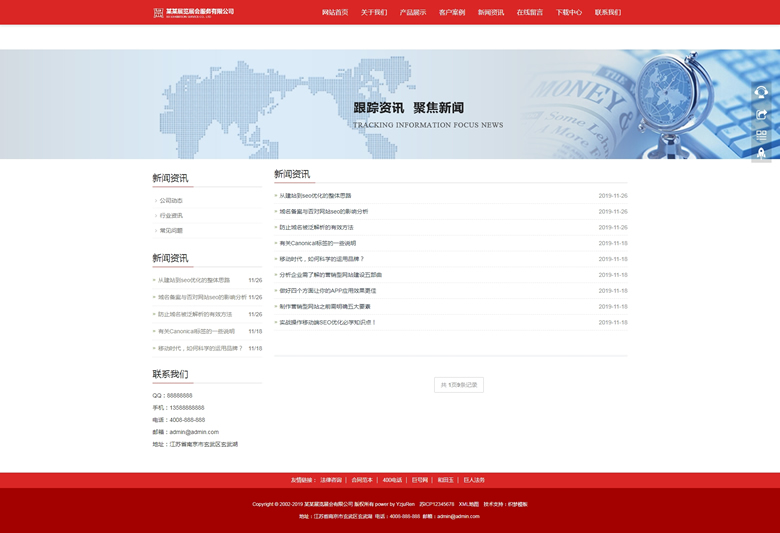Go to 产品展示 in the navigation bar
Viewport: 780px width, 533px height.
click(x=413, y=13)
